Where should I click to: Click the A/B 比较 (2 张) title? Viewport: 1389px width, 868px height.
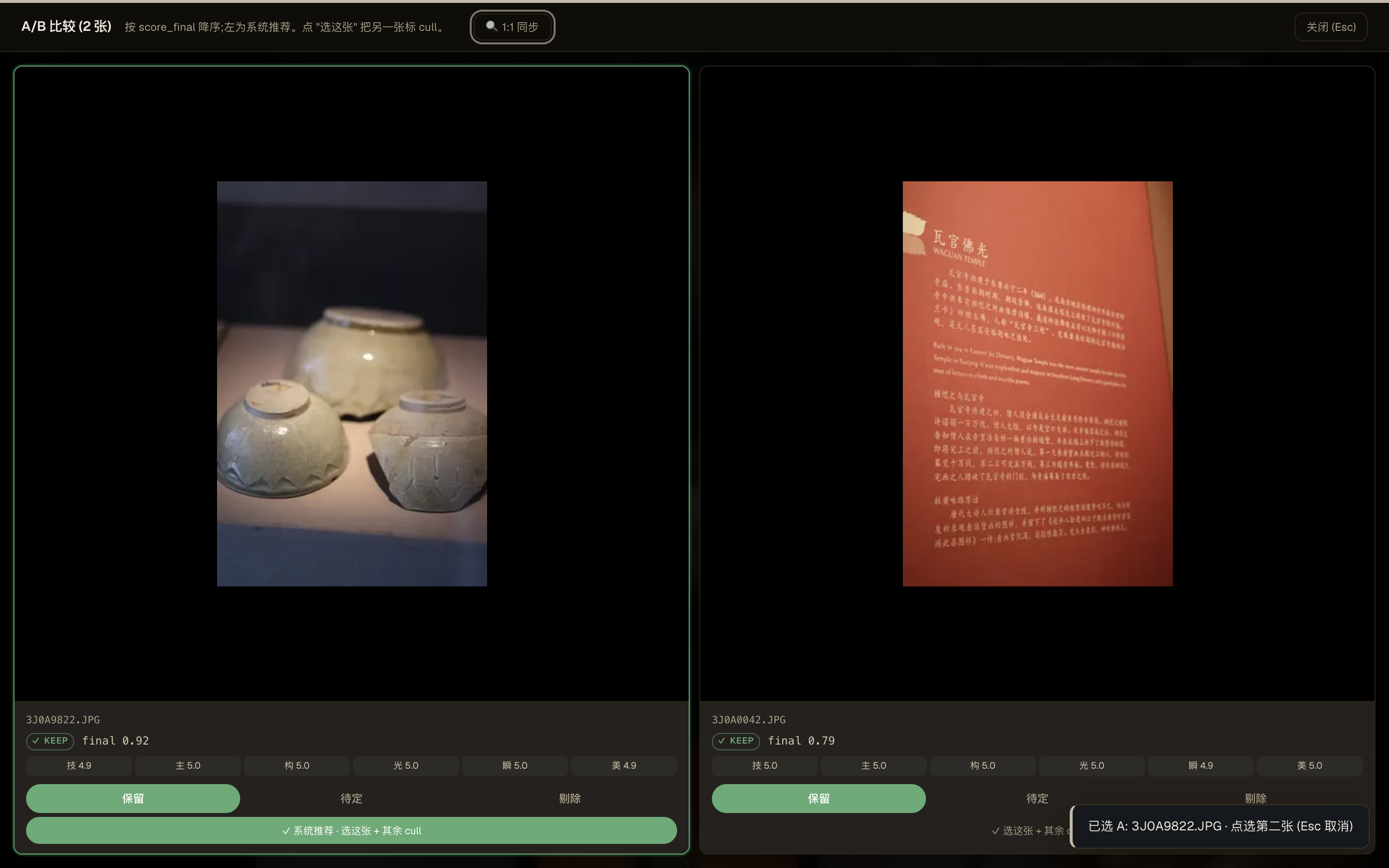coord(66,27)
